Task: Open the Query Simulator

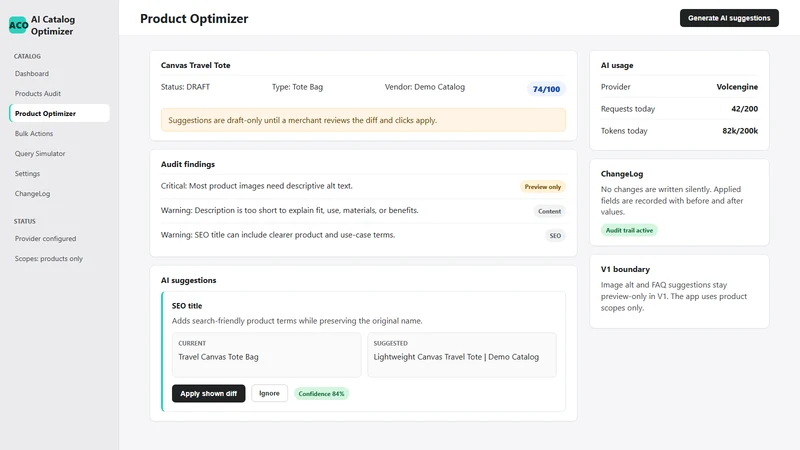Action: (x=40, y=153)
